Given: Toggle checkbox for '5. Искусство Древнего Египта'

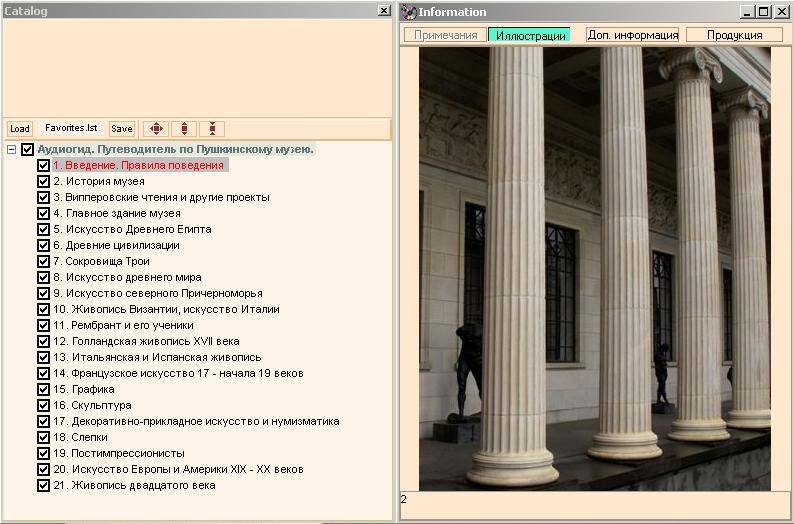Looking at the screenshot, I should coord(43,229).
